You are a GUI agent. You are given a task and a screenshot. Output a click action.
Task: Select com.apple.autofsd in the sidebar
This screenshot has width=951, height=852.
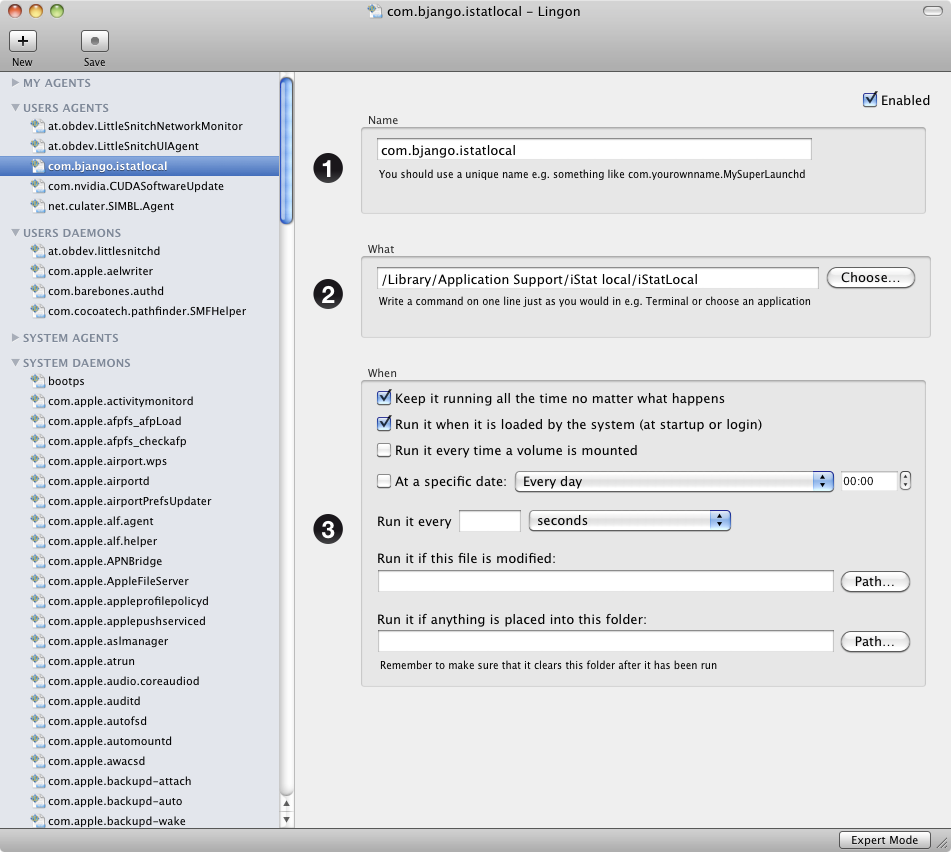click(139, 721)
